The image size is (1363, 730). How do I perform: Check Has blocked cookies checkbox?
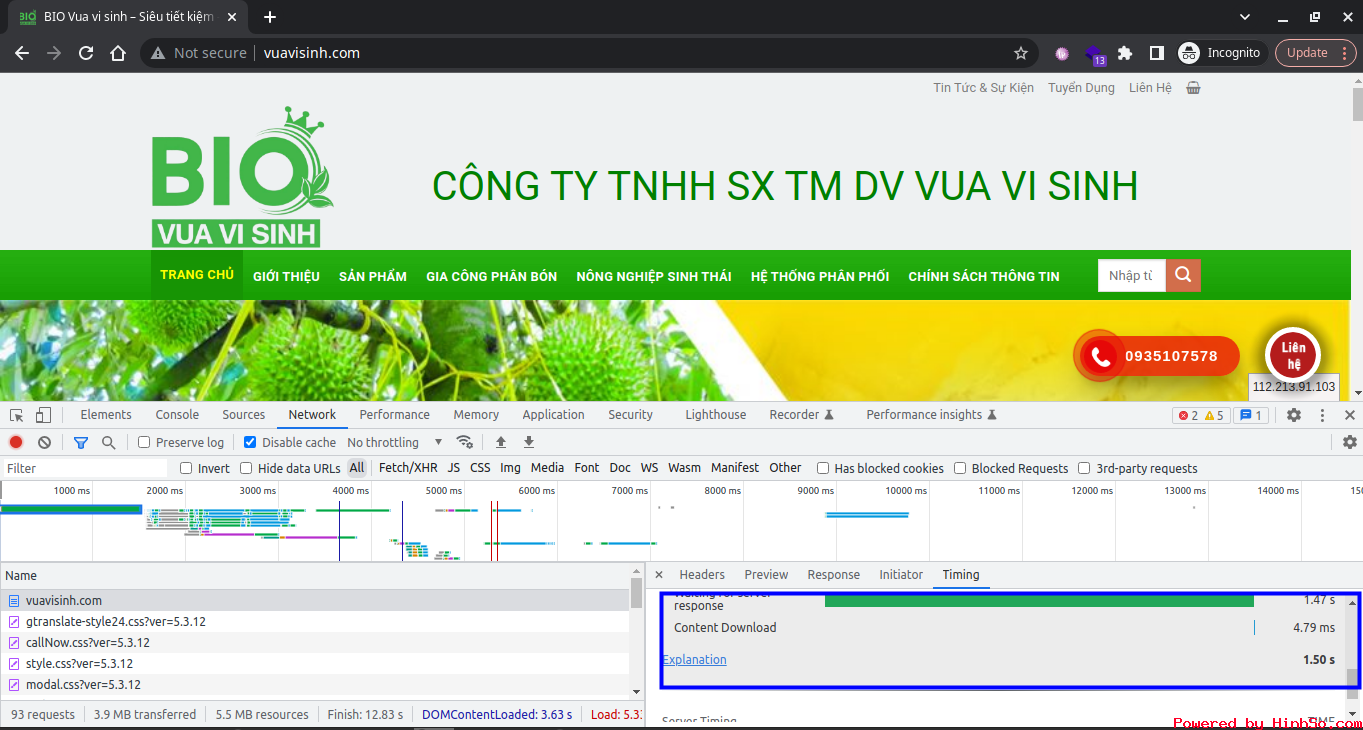(x=823, y=468)
